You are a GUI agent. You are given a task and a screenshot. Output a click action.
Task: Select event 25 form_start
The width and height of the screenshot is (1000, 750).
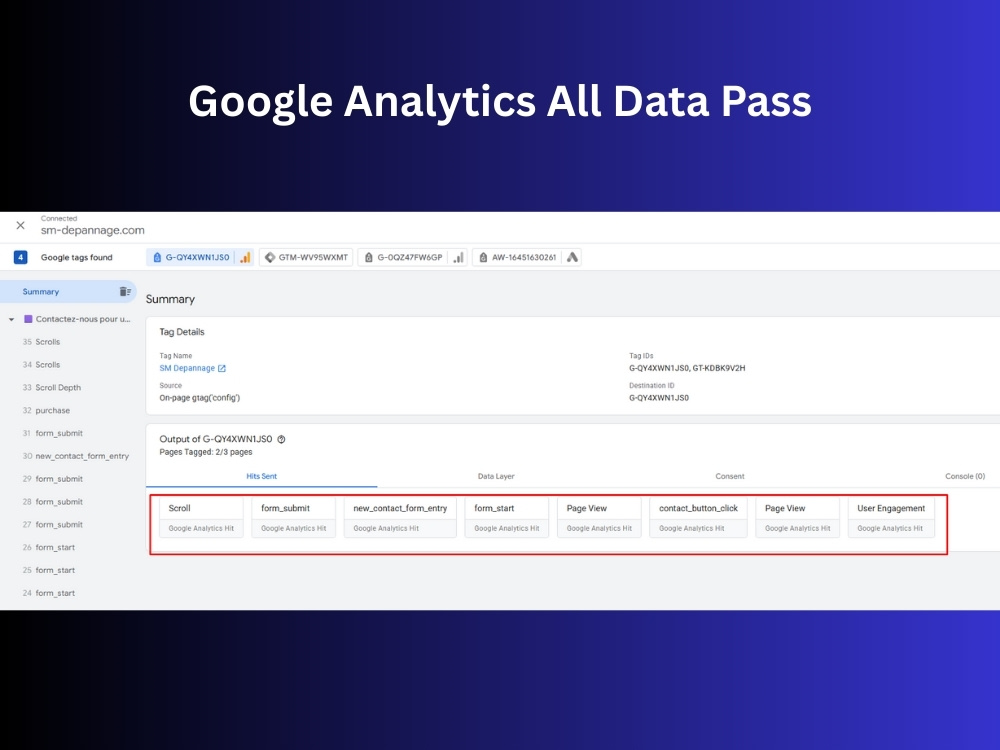49,570
